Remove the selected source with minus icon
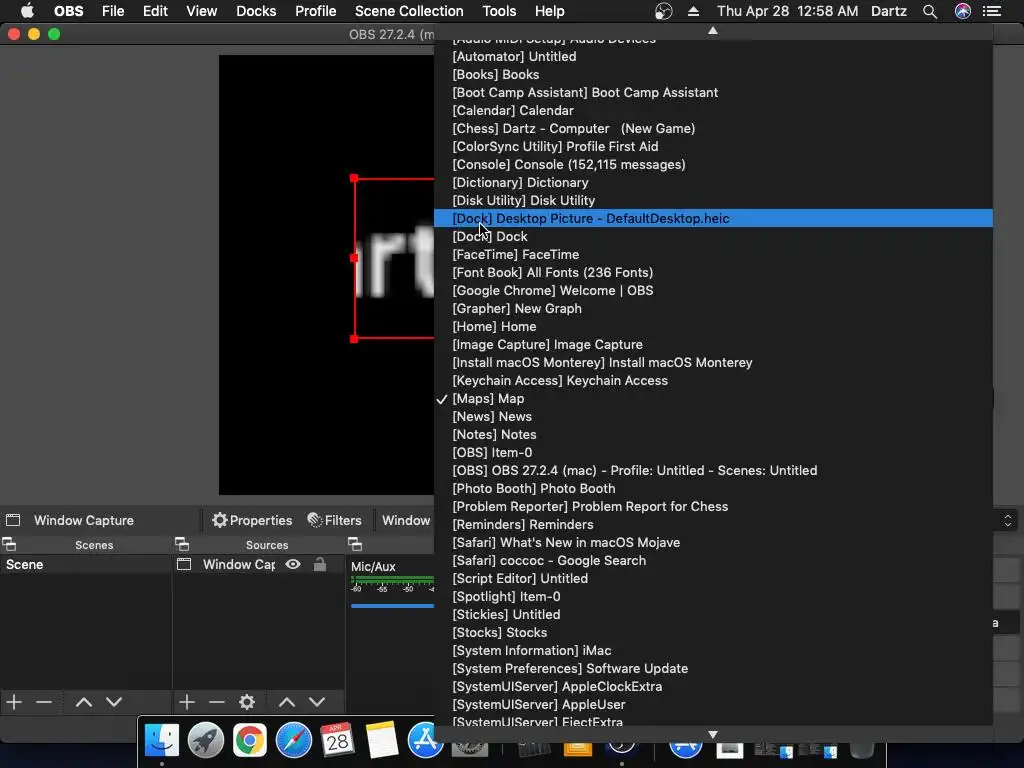This screenshot has height=768, width=1024. [216, 702]
